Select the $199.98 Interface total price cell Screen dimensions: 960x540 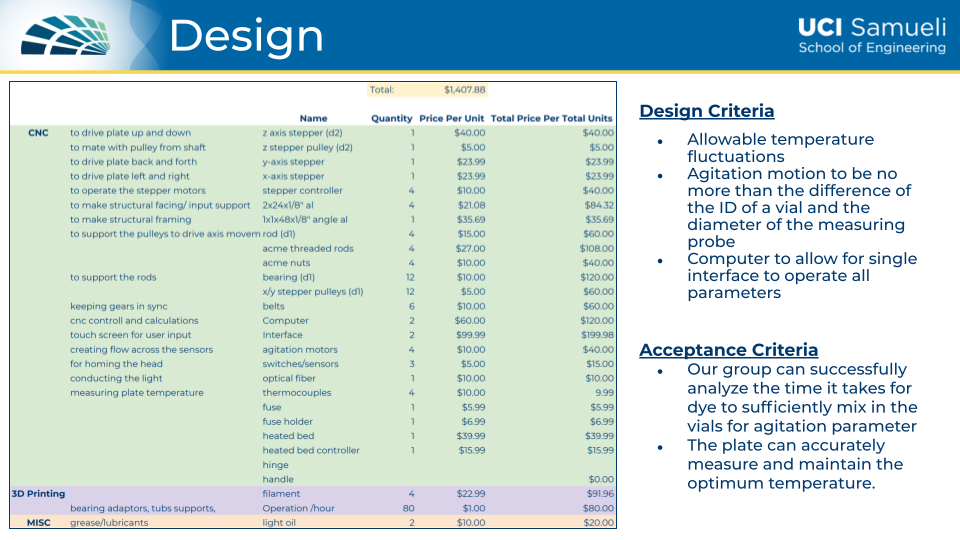point(597,335)
